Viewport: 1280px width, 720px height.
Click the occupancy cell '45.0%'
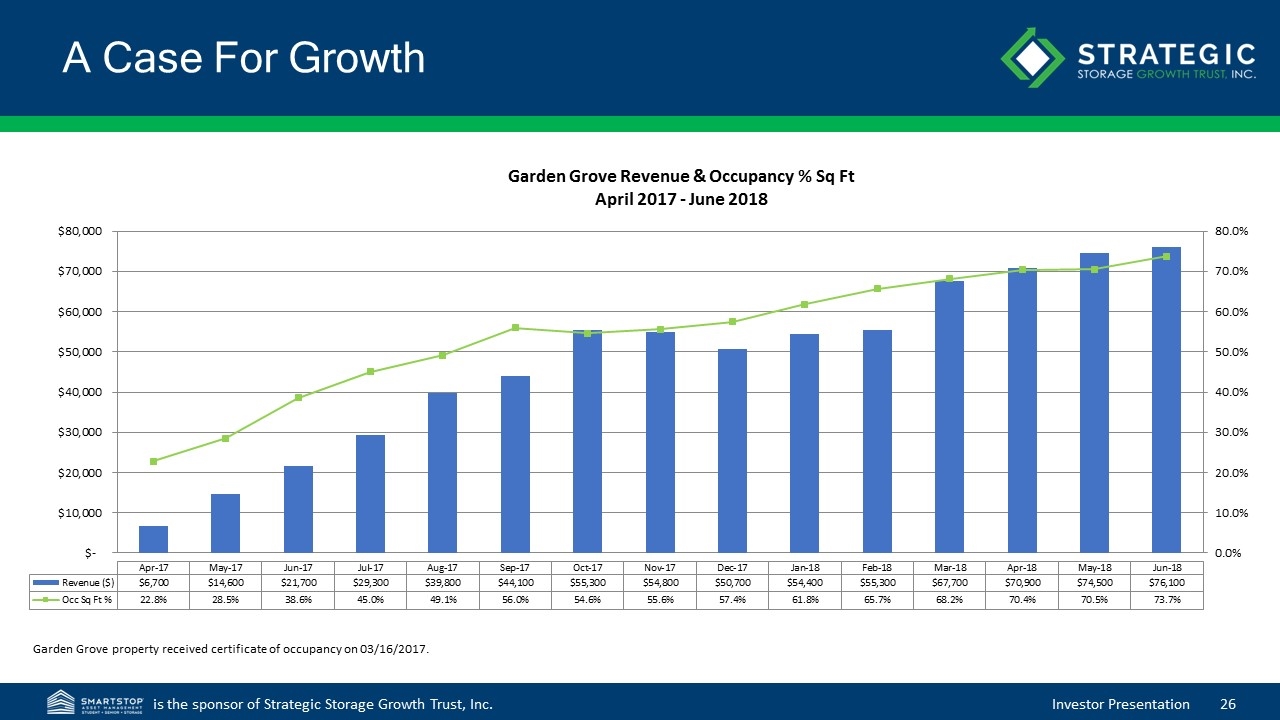(x=370, y=600)
